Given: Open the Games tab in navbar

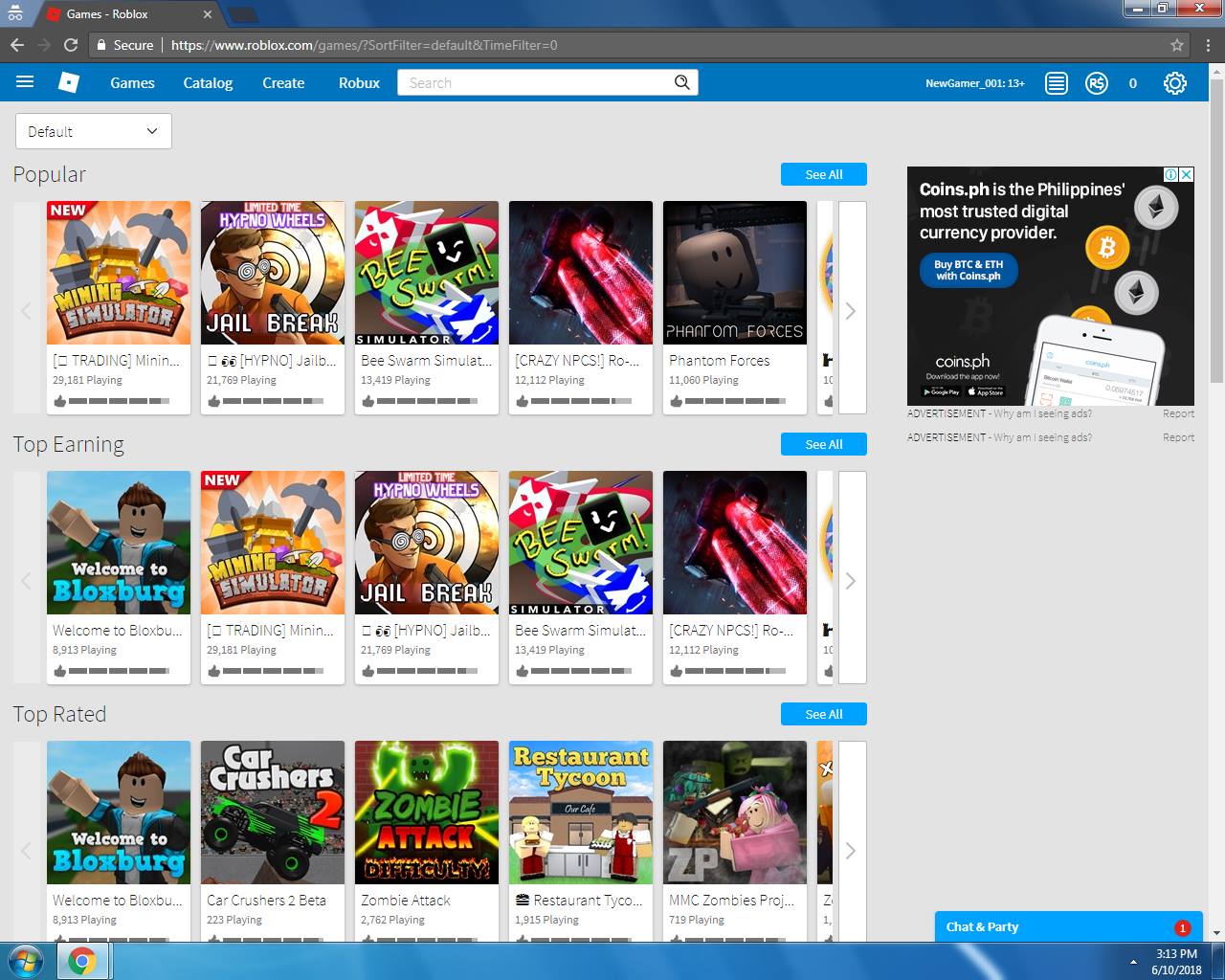Looking at the screenshot, I should coord(132,83).
